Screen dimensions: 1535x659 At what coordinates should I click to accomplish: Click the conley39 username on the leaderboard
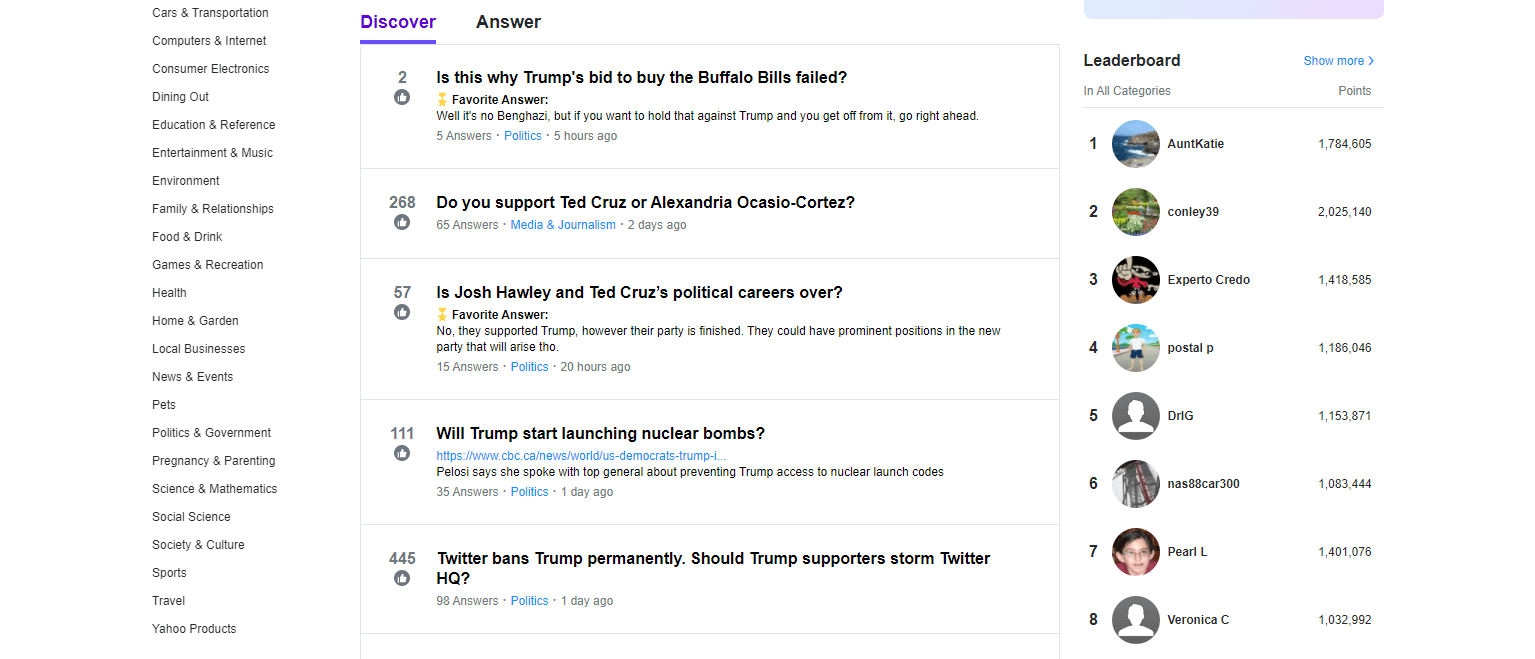[1195, 211]
